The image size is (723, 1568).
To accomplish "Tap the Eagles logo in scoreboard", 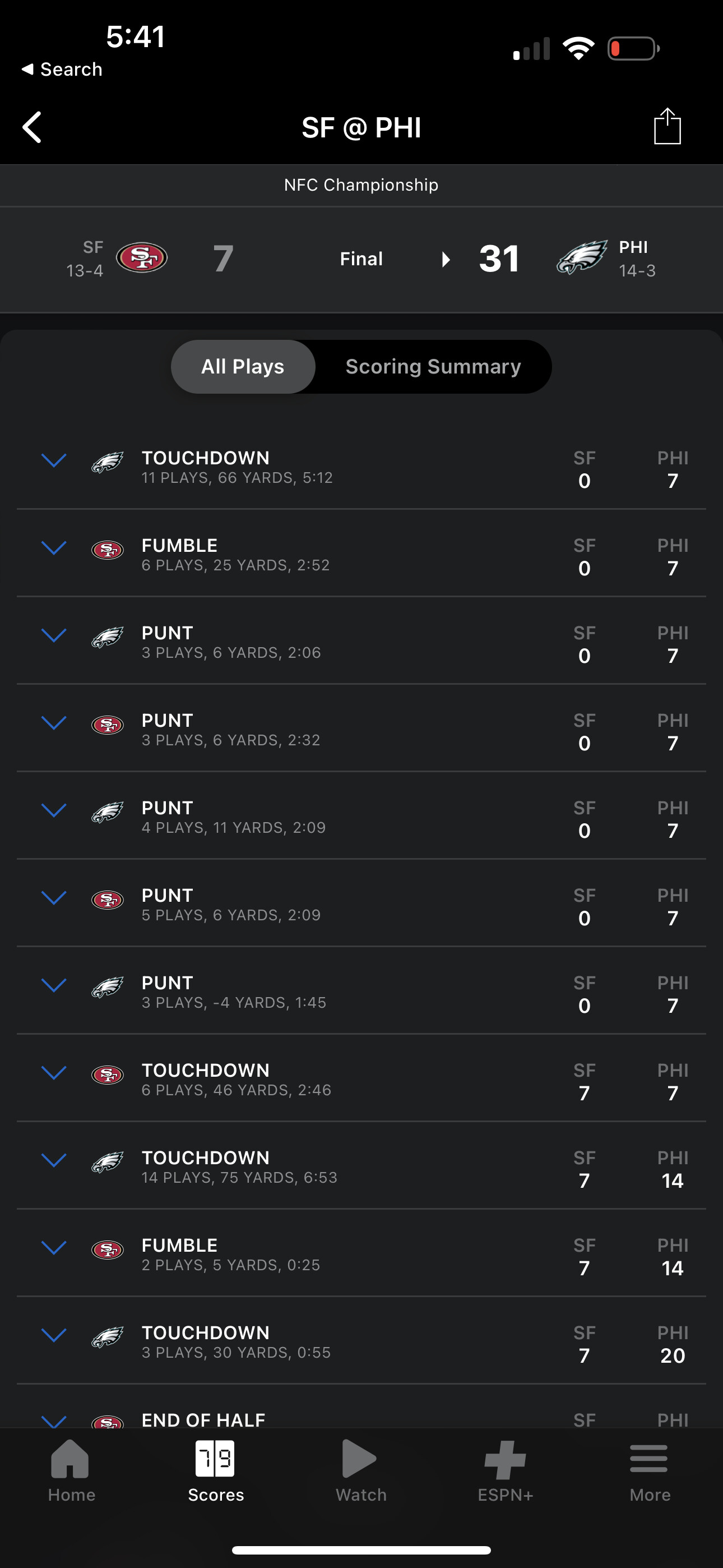I will click(582, 258).
